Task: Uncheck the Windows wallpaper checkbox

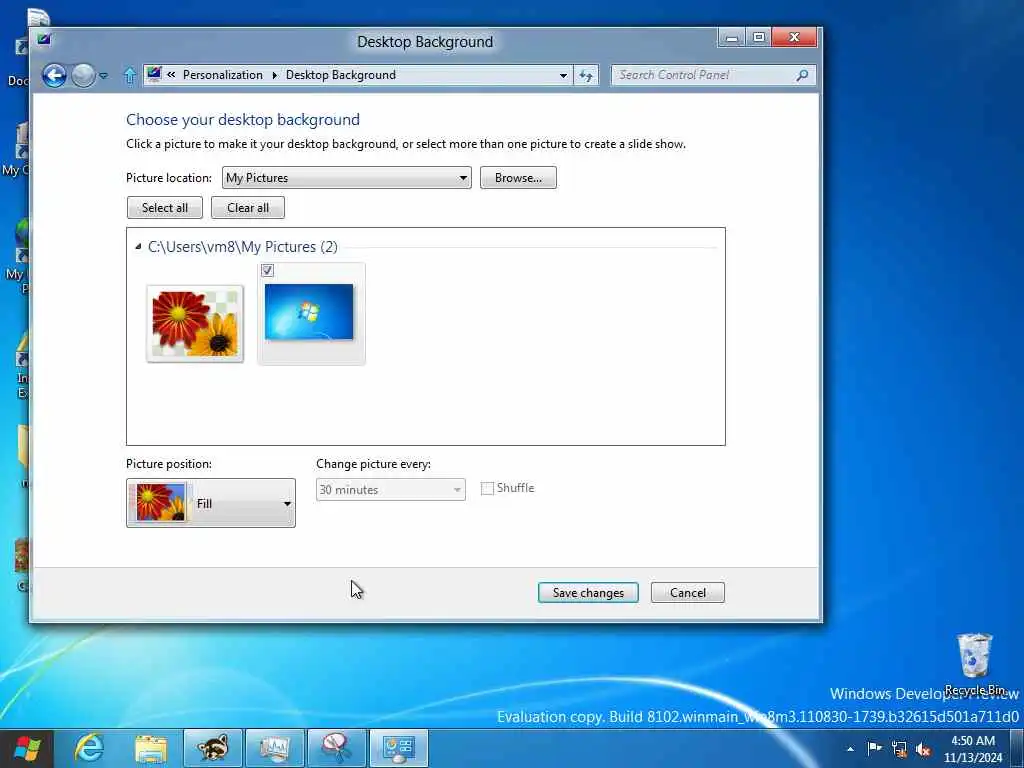Action: click(x=267, y=270)
